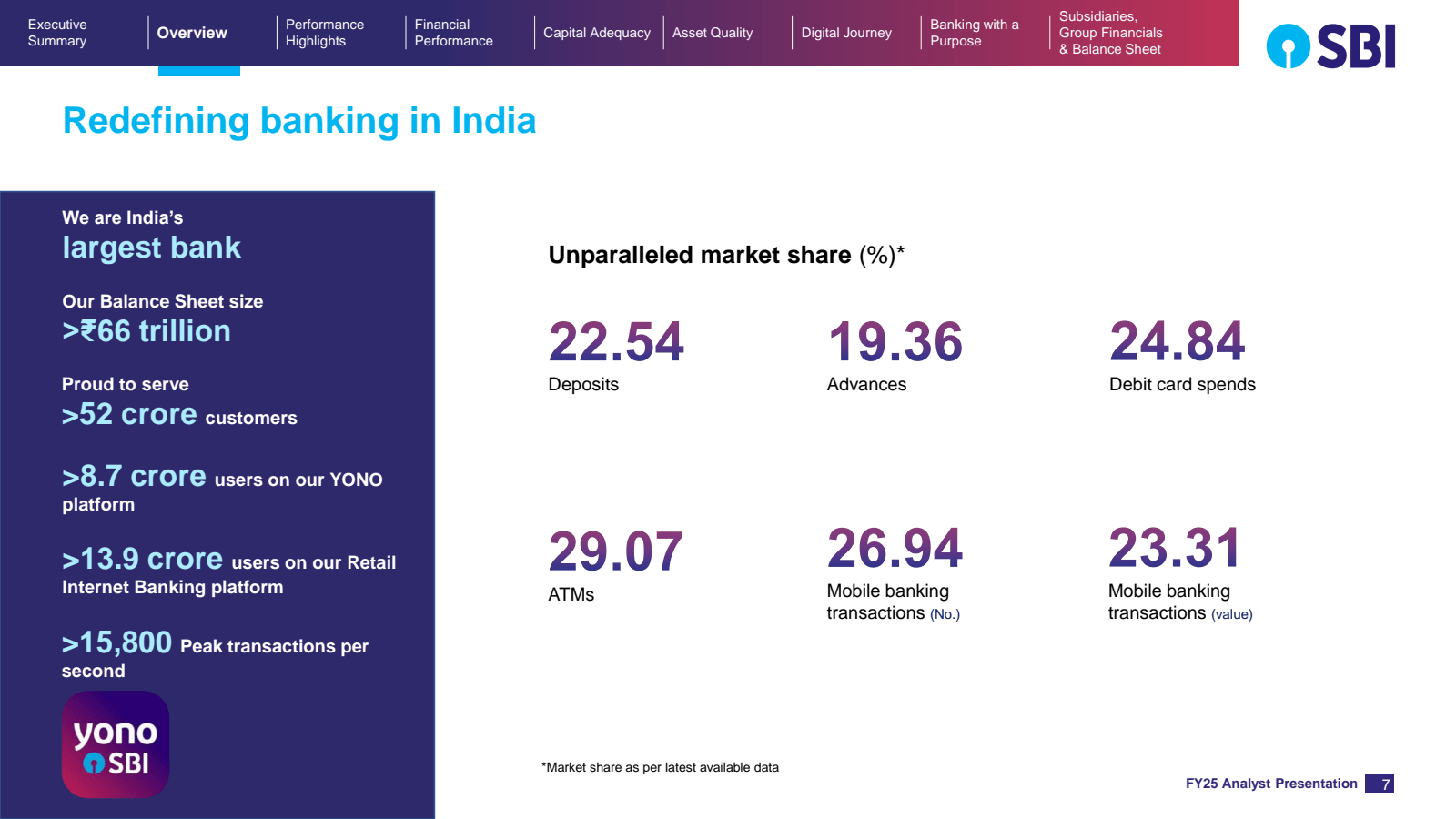Click the SBI logo at top right

click(x=1330, y=46)
